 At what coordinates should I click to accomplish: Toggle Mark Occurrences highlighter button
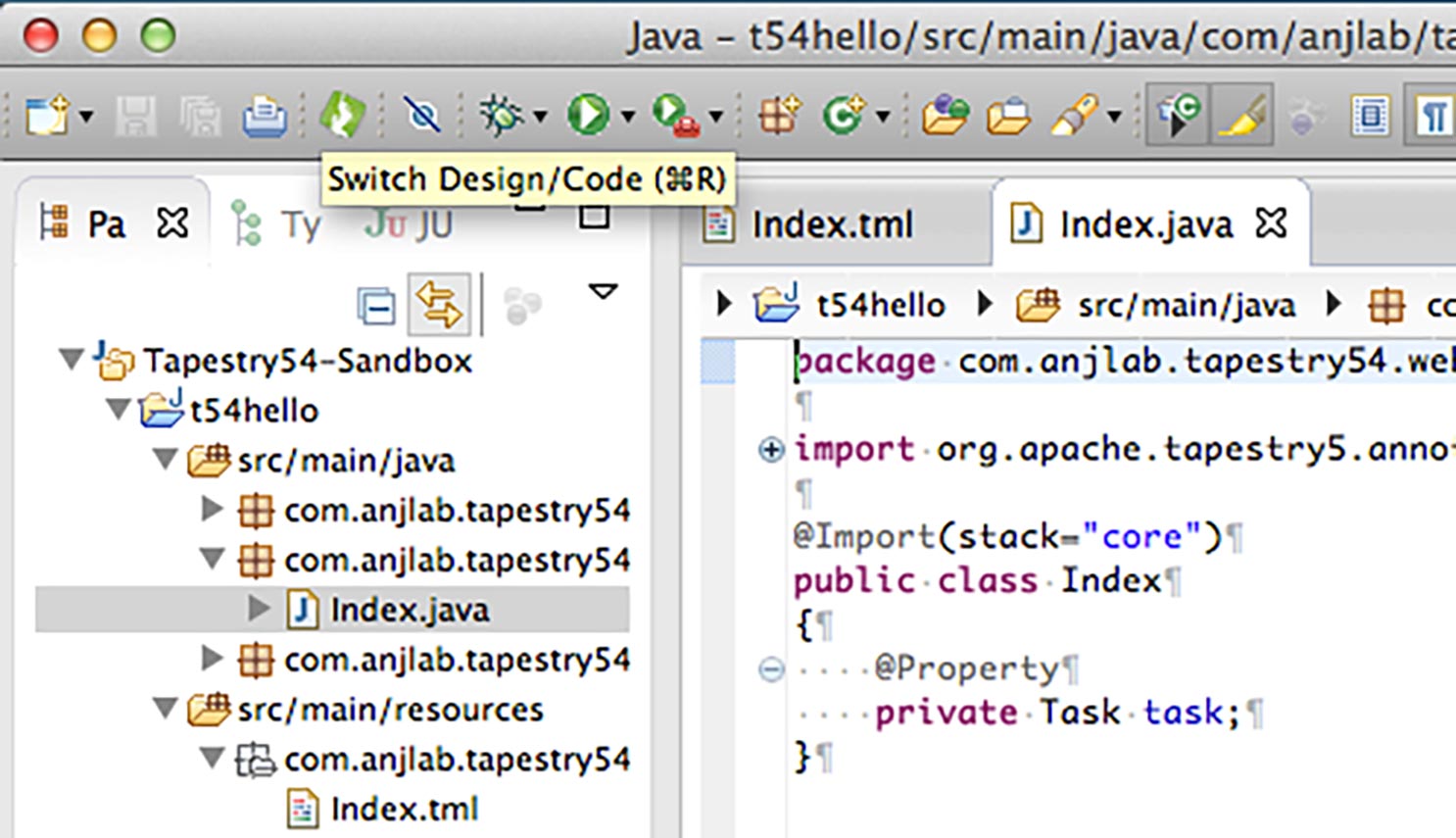pyautogui.click(x=1242, y=116)
